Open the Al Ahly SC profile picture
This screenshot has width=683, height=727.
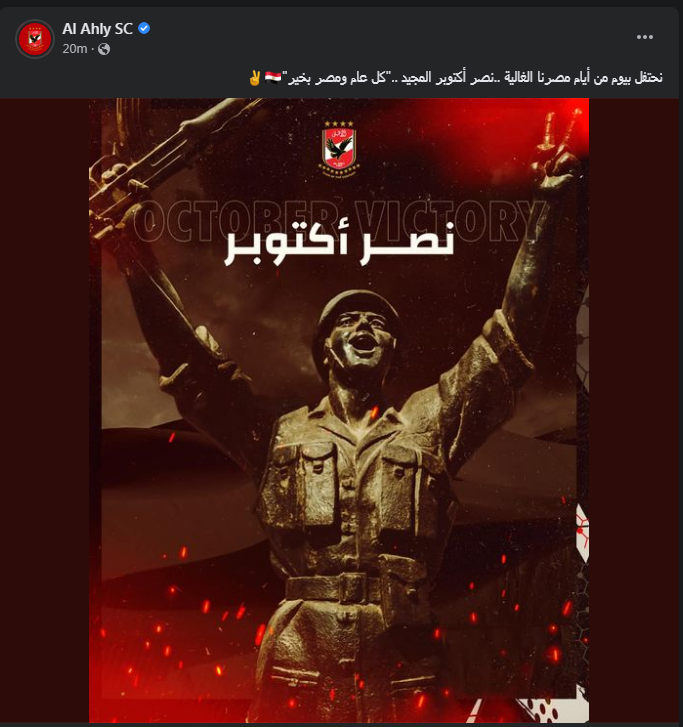(x=35, y=38)
